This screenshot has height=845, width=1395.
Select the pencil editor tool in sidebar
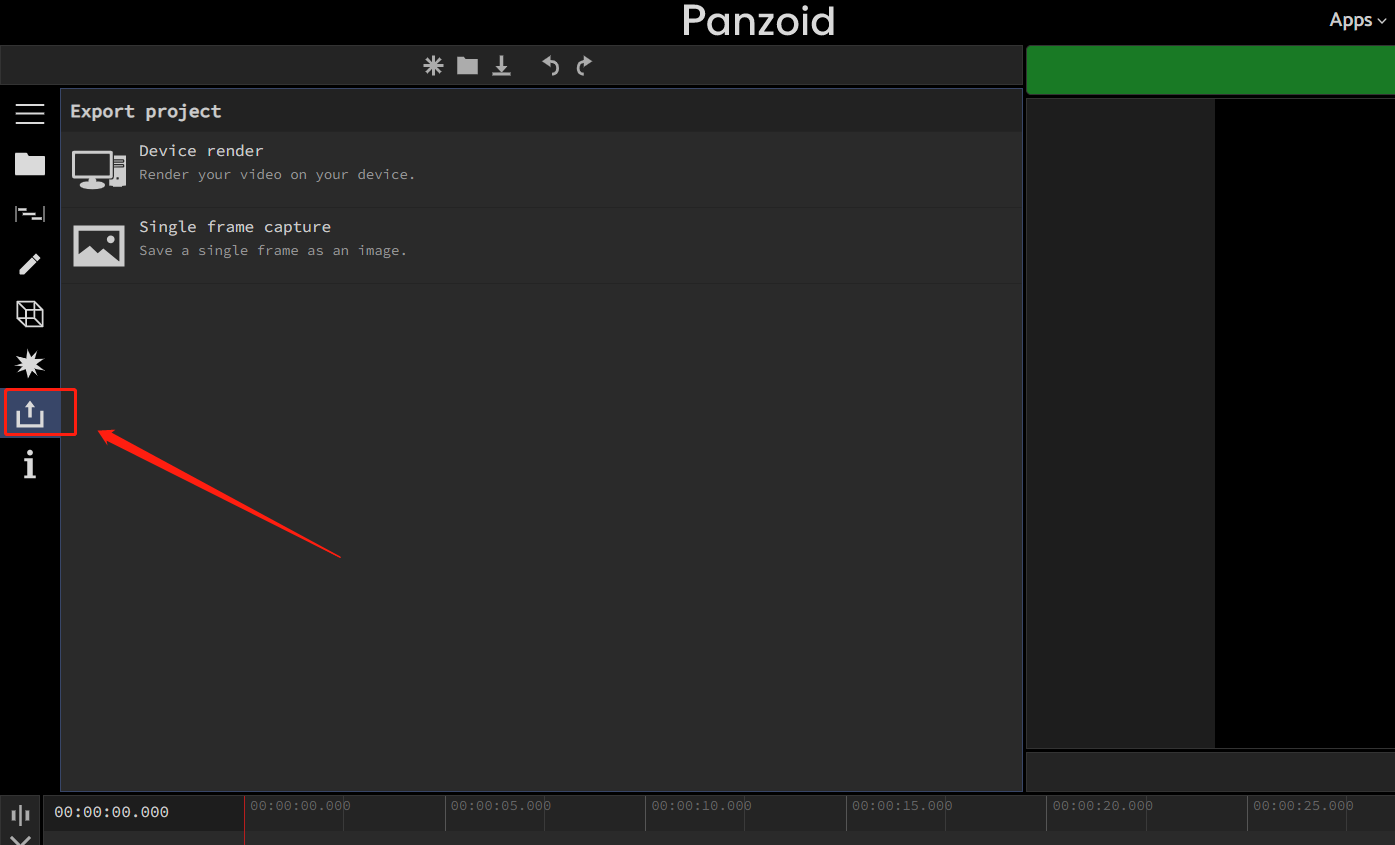pos(30,263)
